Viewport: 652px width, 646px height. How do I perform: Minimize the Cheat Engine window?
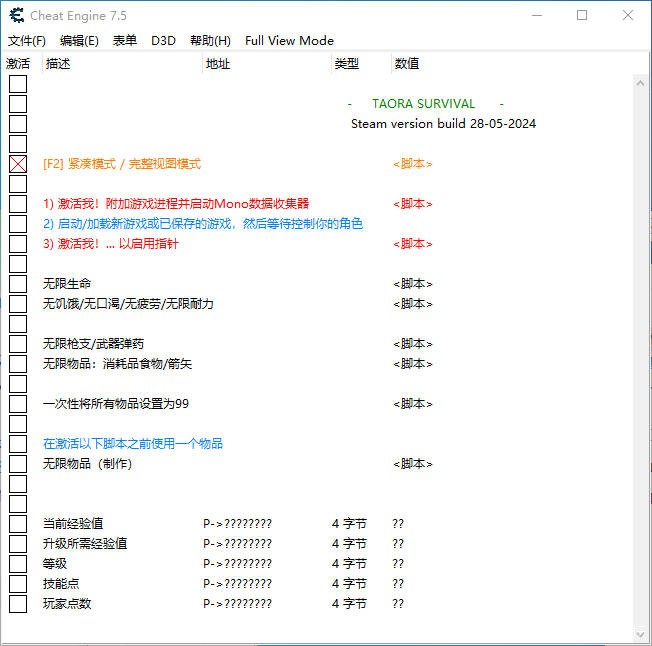click(537, 15)
